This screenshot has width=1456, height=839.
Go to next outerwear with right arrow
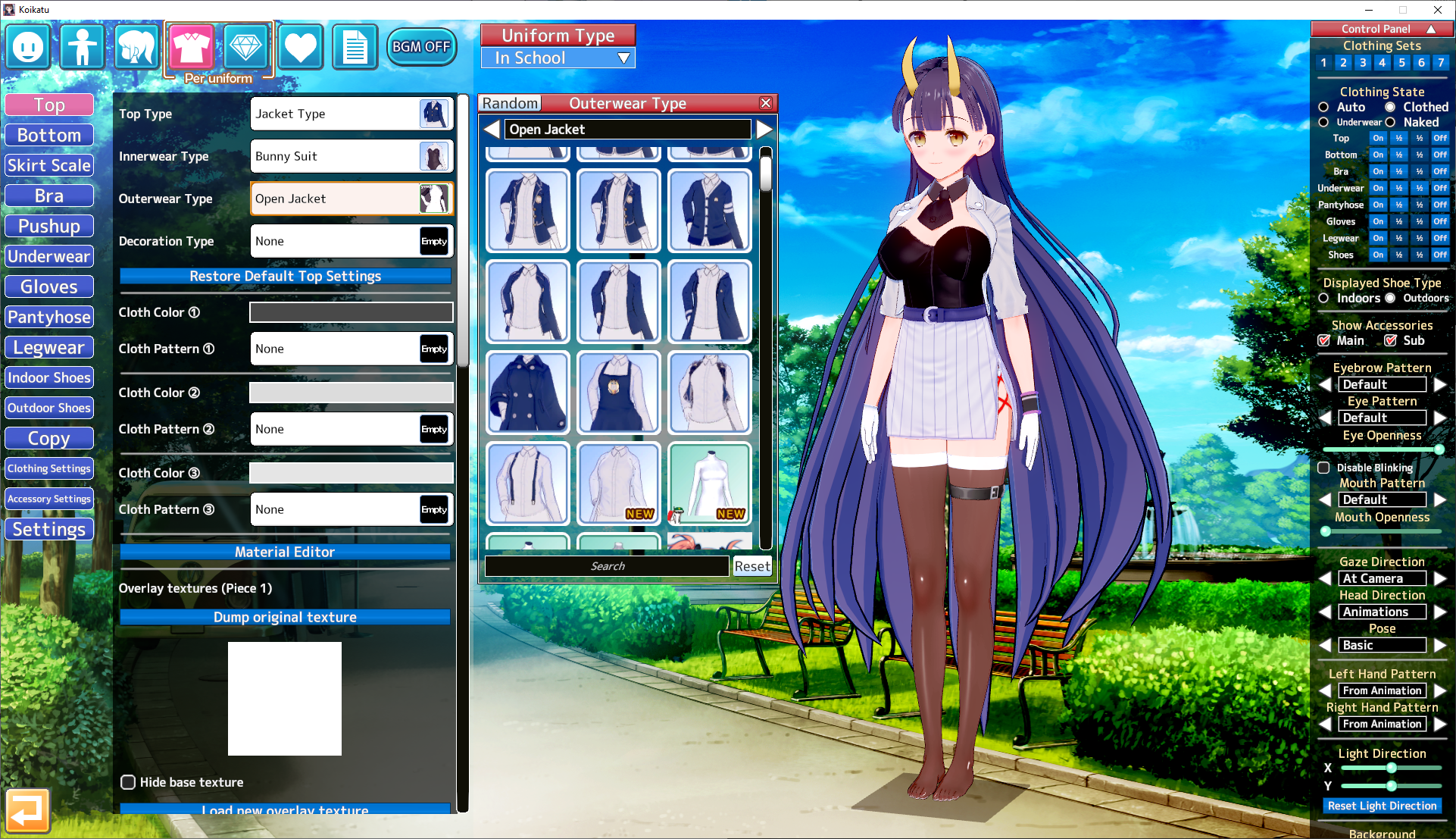click(x=764, y=130)
